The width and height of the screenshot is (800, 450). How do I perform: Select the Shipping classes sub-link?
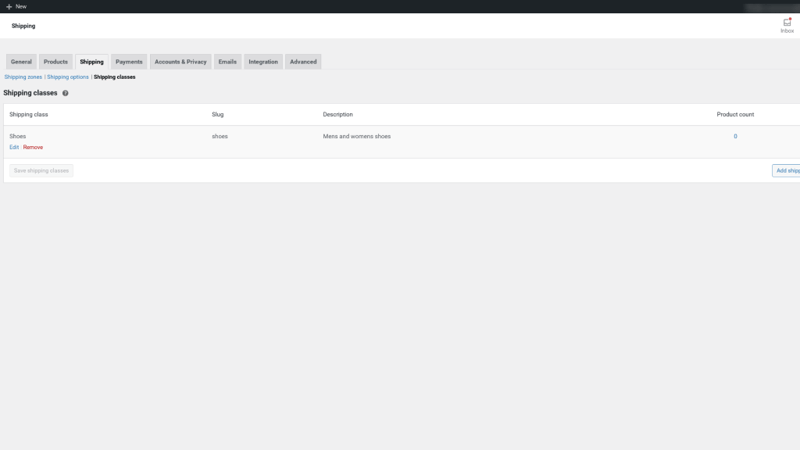click(x=115, y=77)
